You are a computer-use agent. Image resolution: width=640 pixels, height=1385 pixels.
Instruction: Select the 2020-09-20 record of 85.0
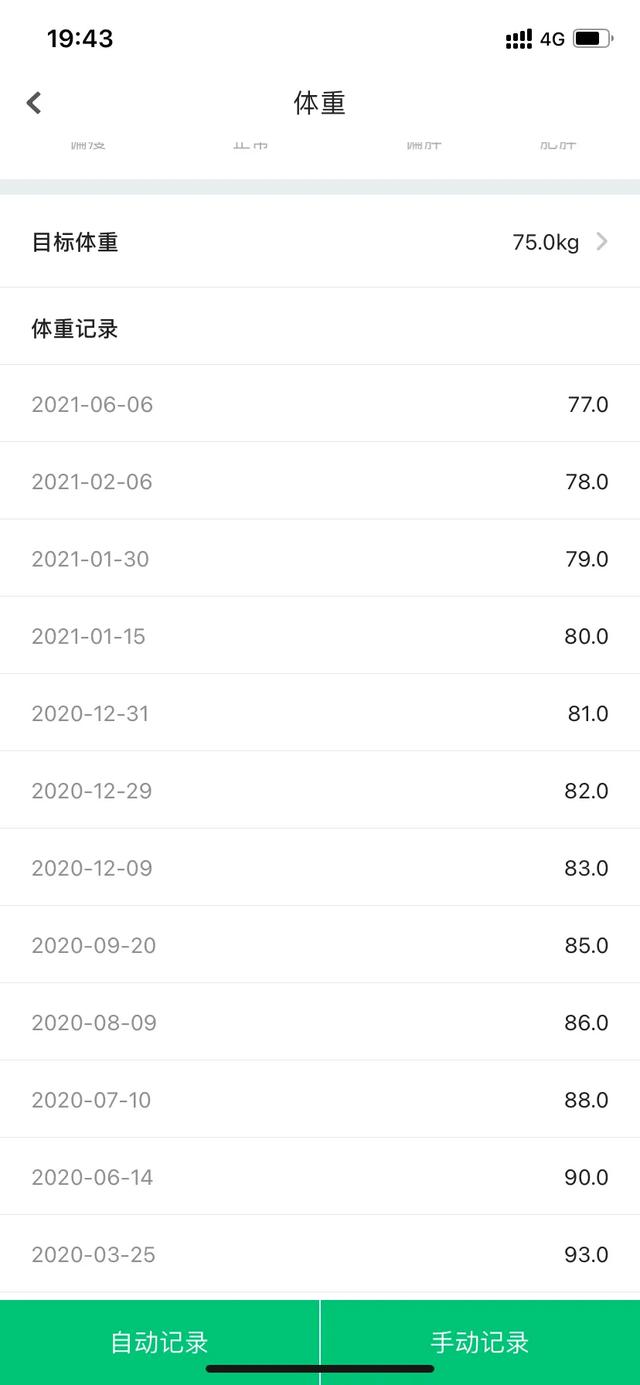[x=320, y=944]
